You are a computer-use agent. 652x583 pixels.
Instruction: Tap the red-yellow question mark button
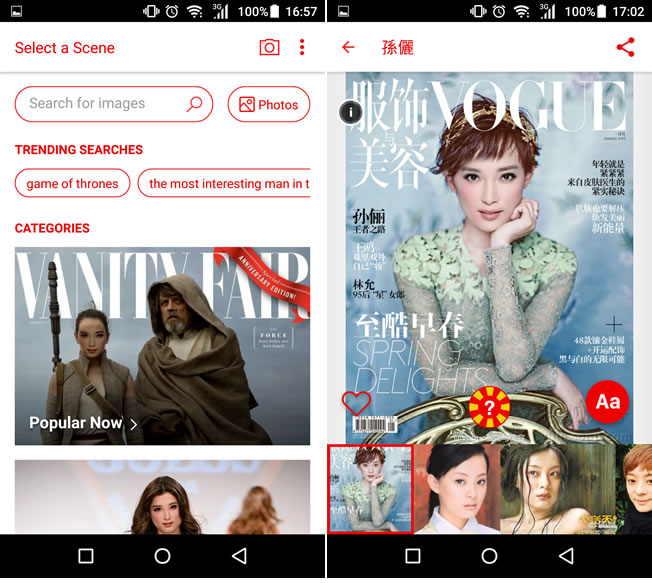click(489, 407)
